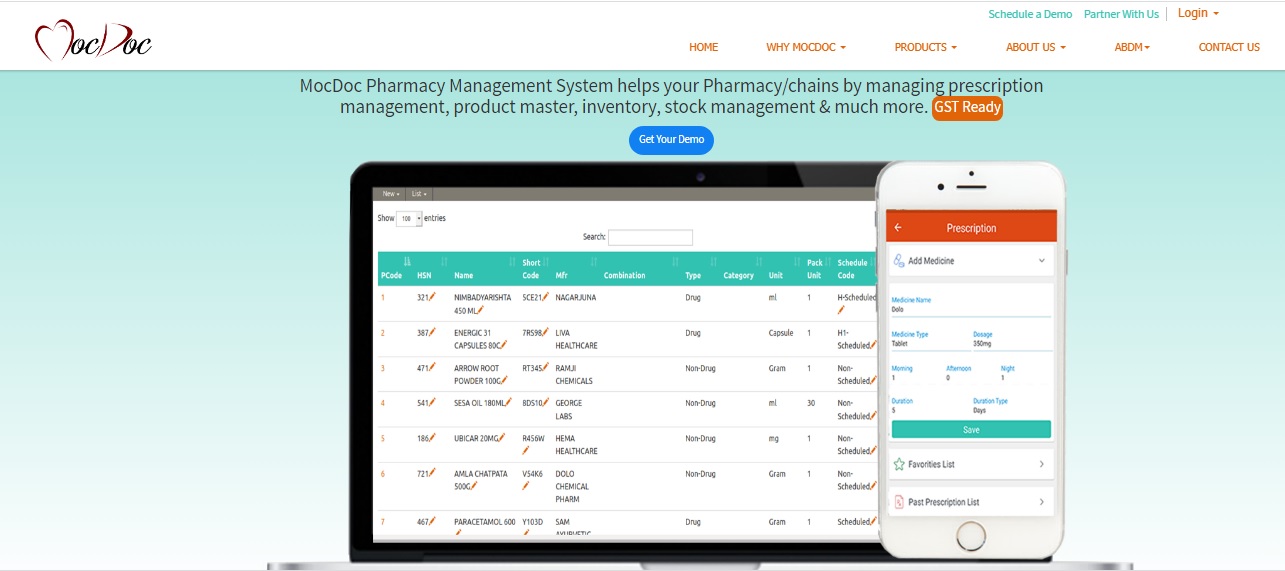Click the GST Ready badge

[x=967, y=108]
